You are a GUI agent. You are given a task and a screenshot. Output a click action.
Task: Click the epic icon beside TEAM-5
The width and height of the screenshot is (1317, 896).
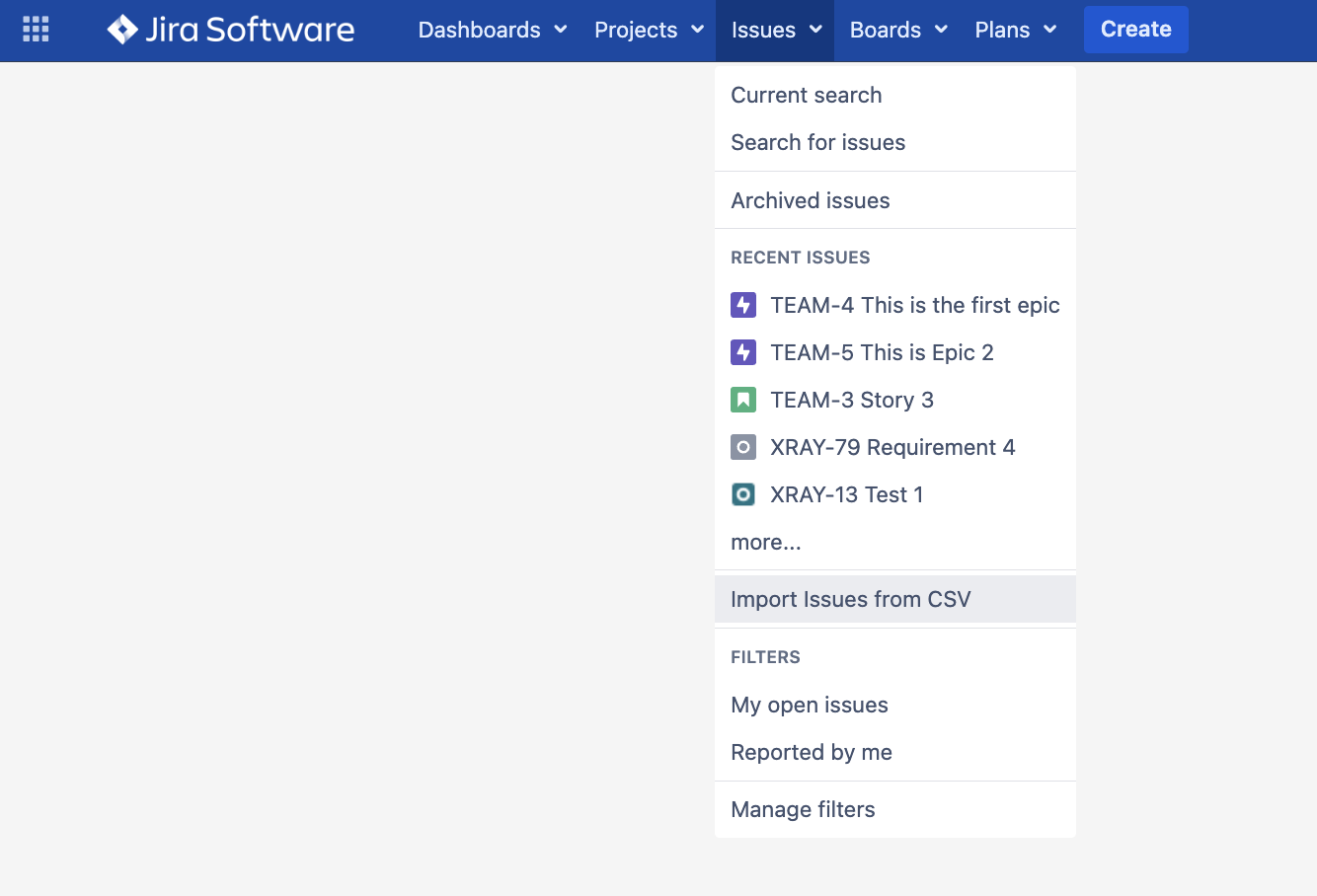point(743,352)
